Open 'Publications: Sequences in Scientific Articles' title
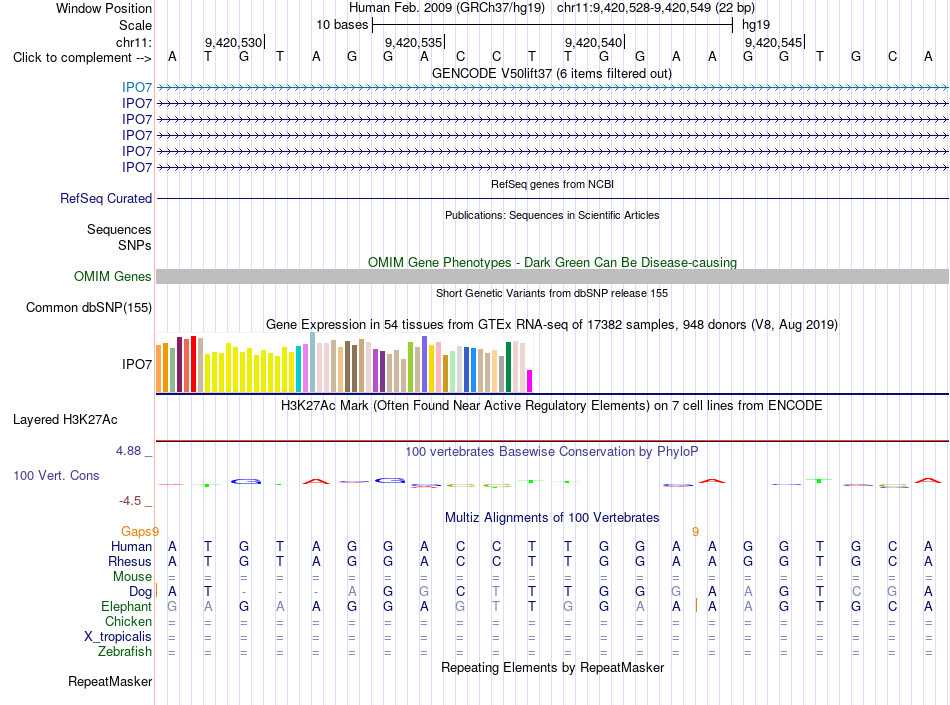 (552, 215)
